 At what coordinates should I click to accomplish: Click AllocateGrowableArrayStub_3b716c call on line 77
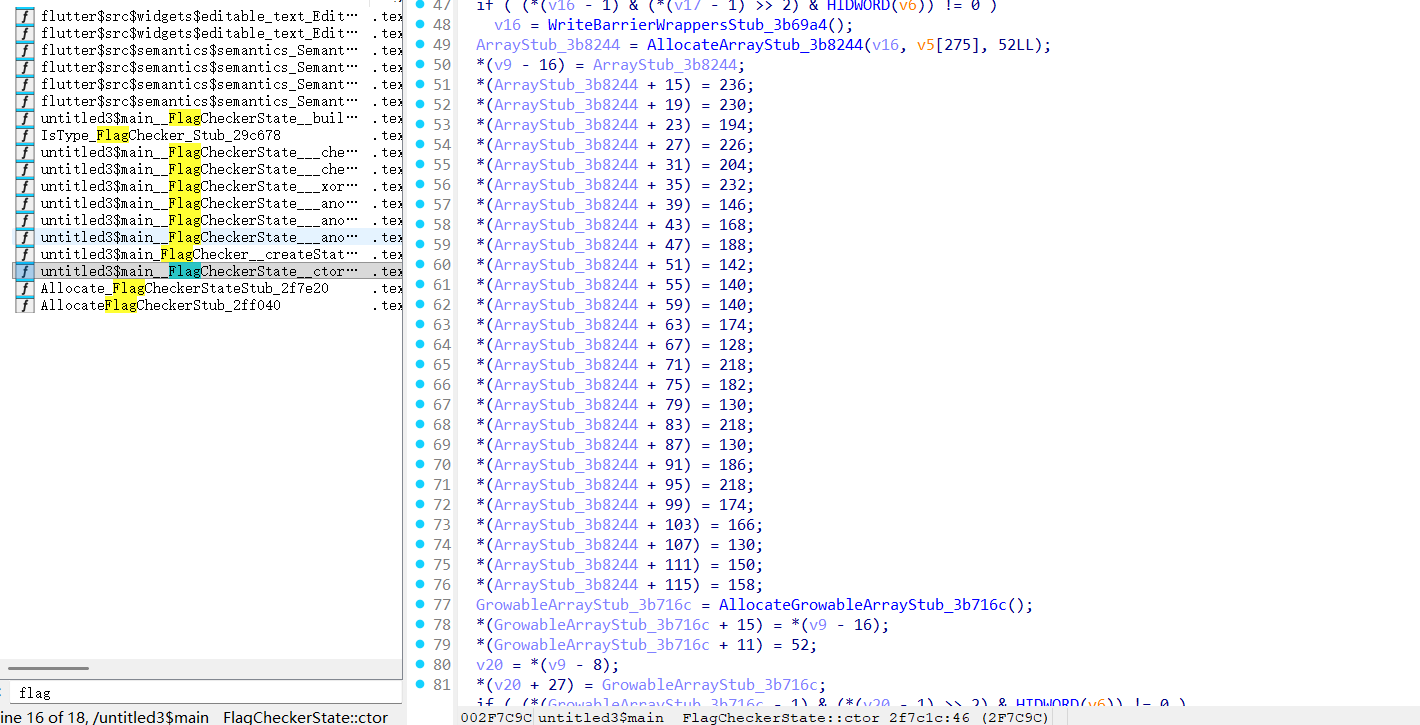click(864, 605)
